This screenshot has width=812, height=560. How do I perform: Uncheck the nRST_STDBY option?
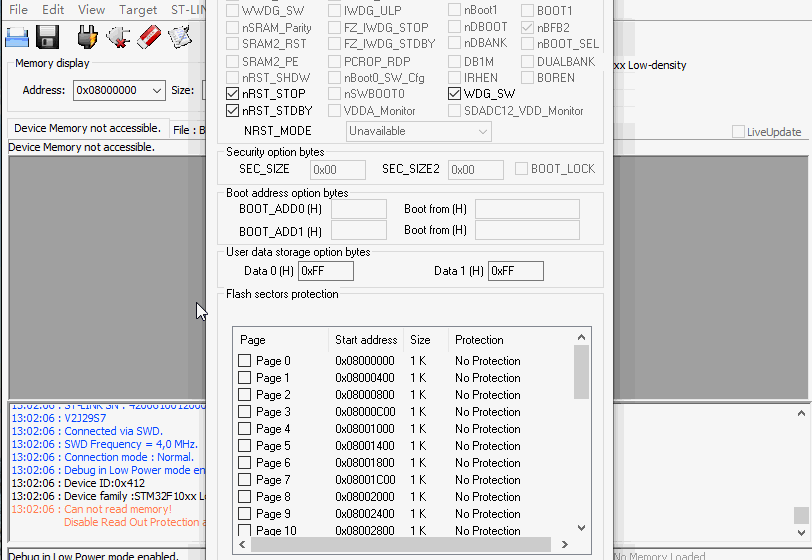233,111
